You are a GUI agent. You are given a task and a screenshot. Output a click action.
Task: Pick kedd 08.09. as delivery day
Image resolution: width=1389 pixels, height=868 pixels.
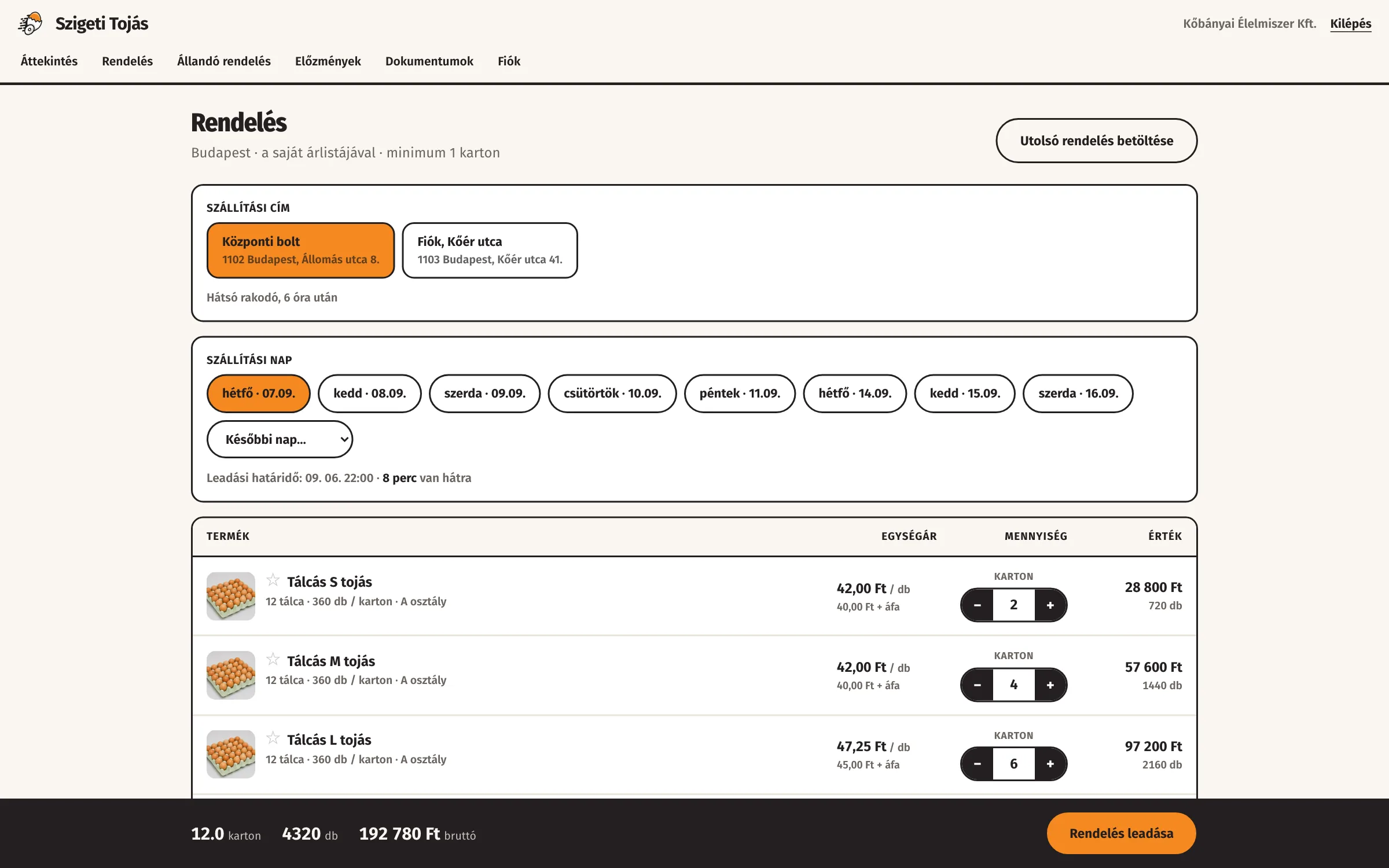click(x=370, y=393)
